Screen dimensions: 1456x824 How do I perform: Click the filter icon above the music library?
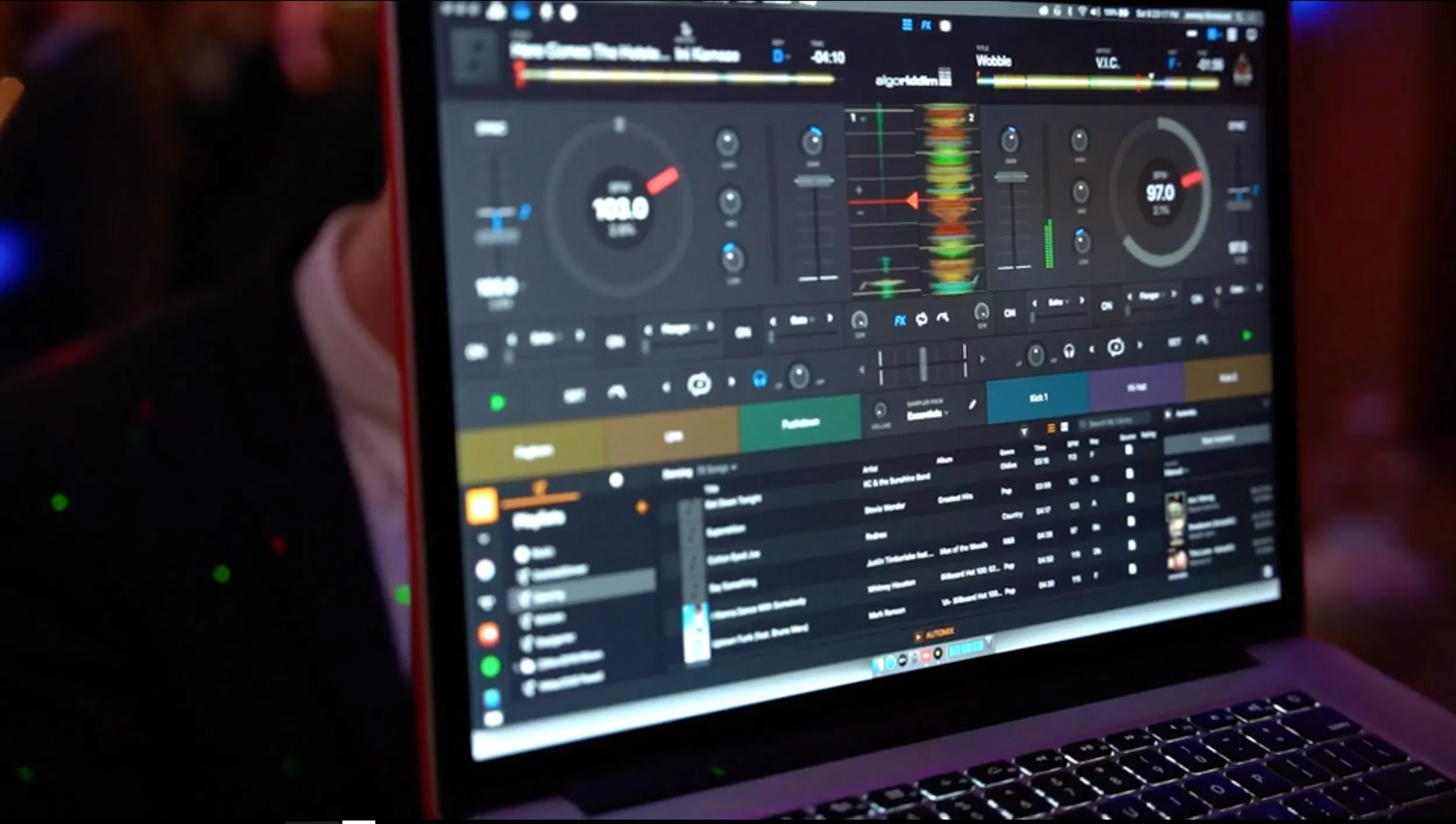pyautogui.click(x=1024, y=429)
